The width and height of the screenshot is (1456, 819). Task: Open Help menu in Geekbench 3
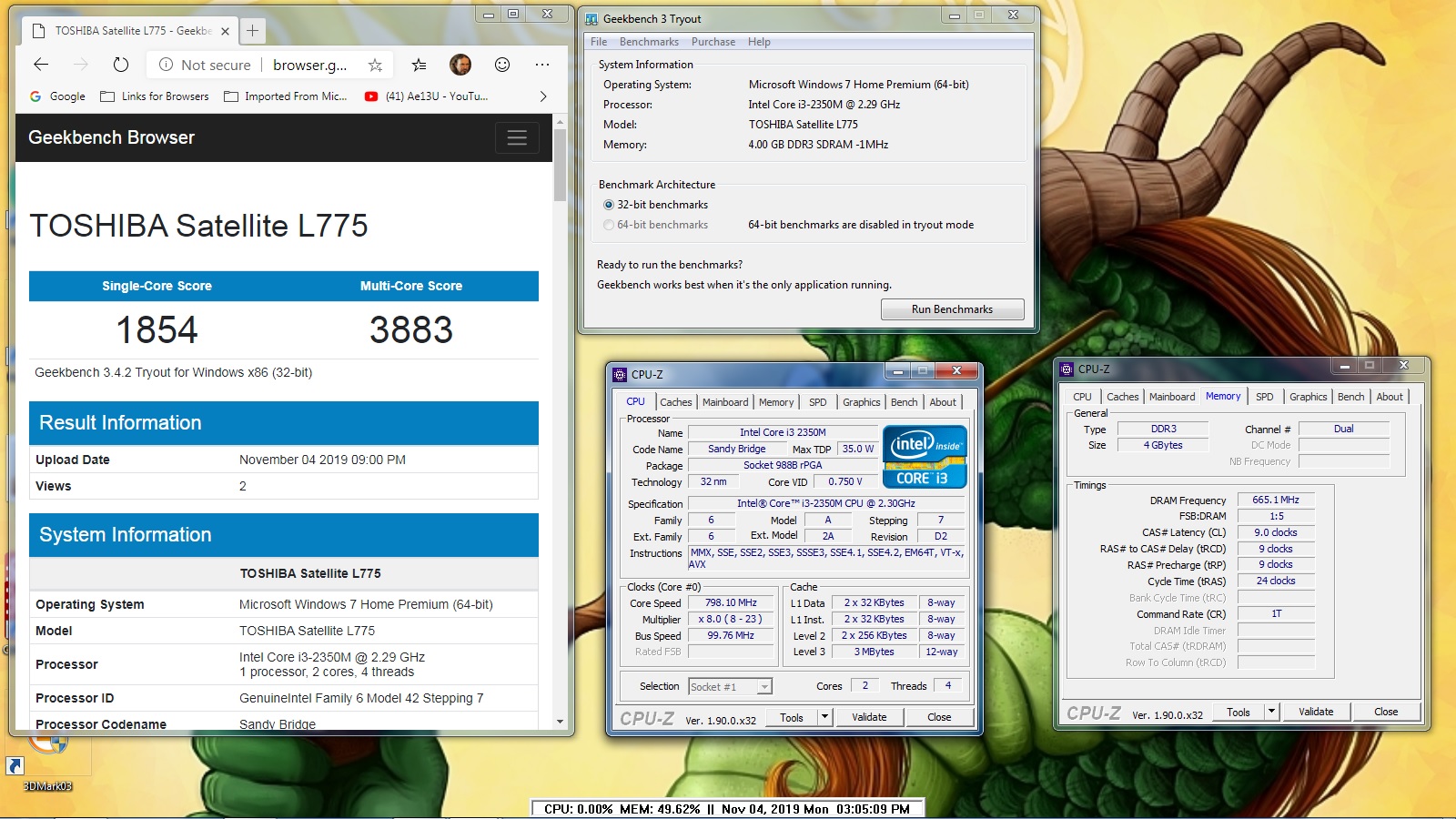pos(759,42)
